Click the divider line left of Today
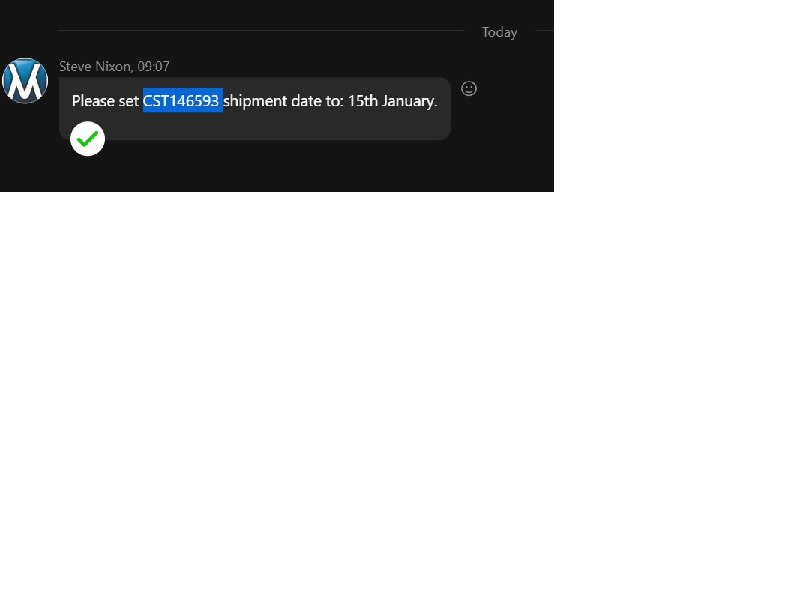 click(x=262, y=30)
